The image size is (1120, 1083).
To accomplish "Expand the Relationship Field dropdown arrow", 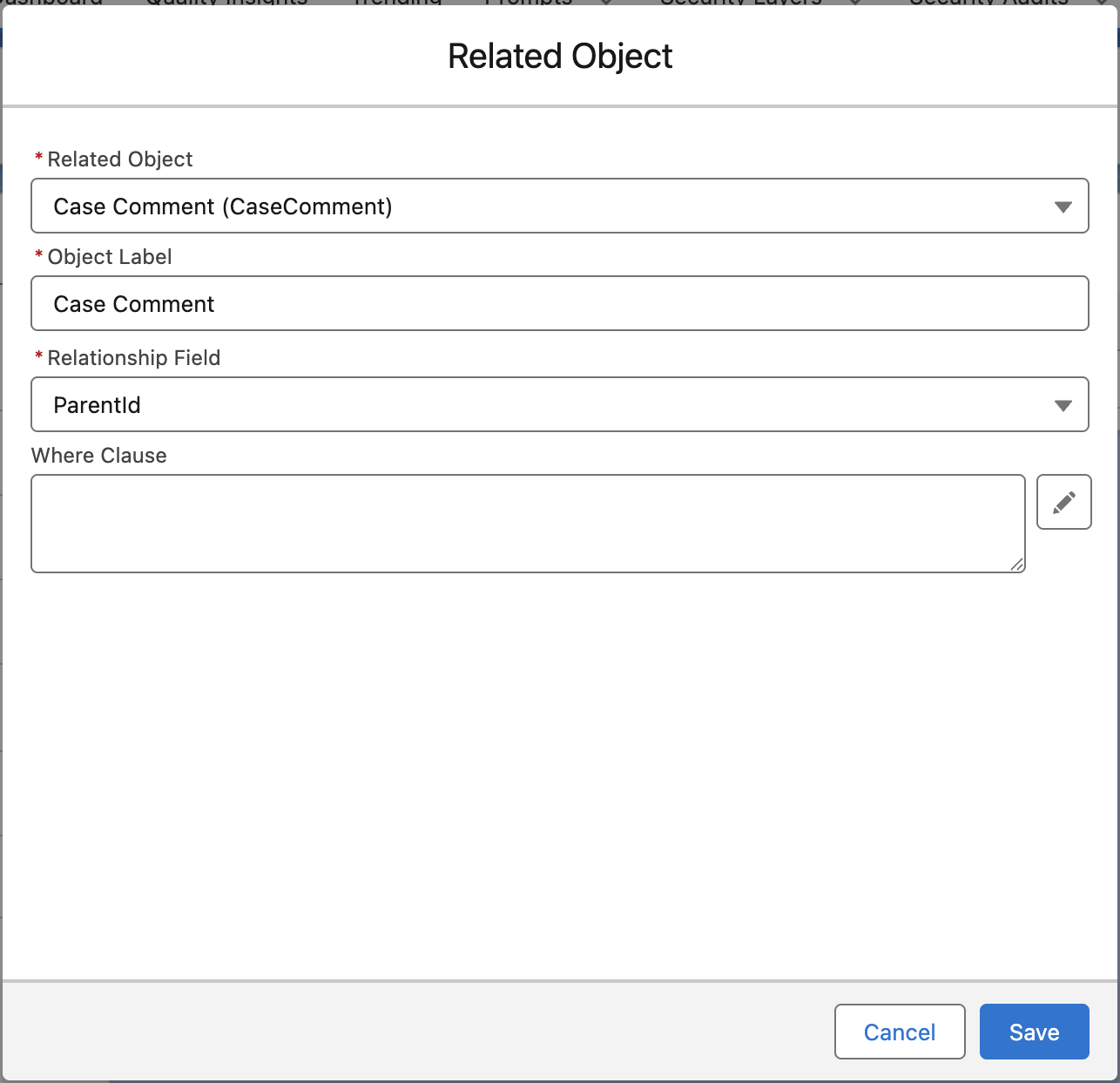I will point(1063,405).
